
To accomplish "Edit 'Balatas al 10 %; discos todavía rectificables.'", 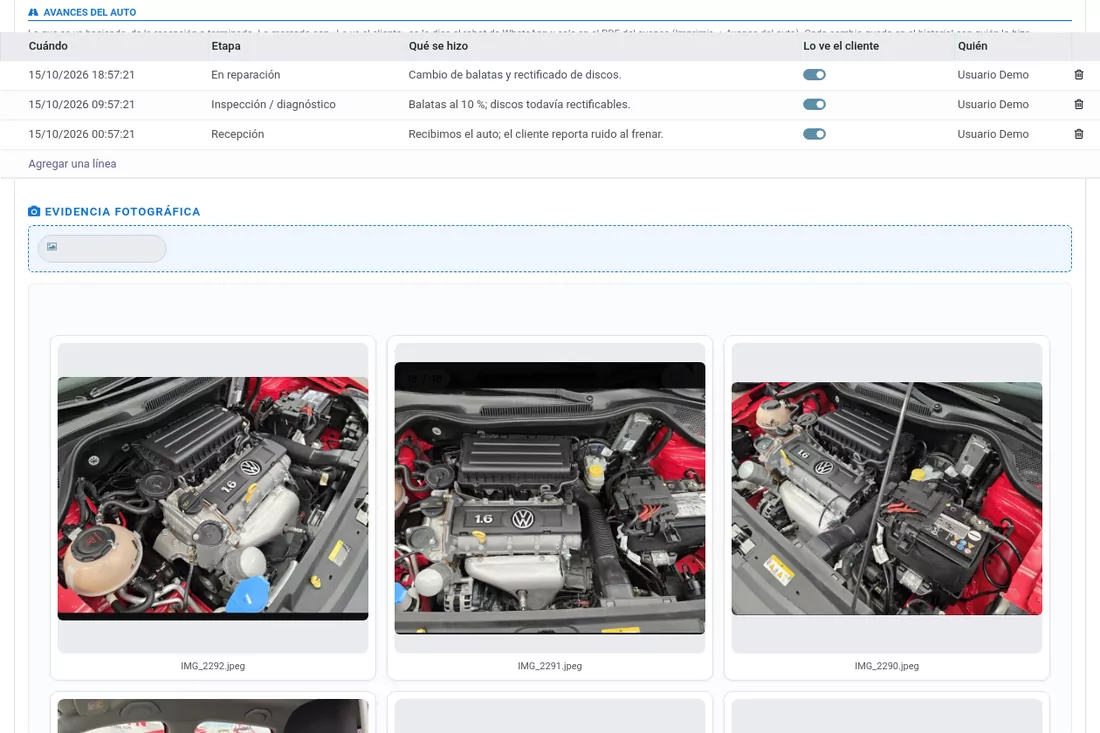I will (519, 105).
